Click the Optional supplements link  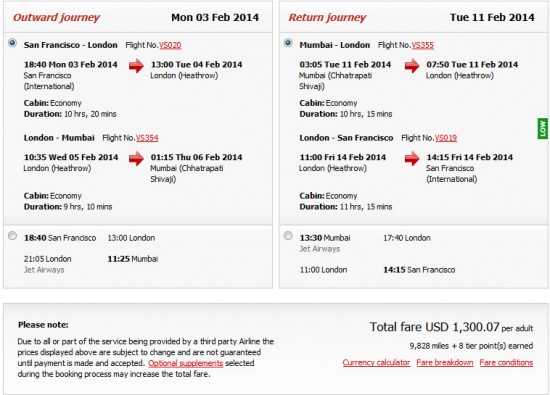[186, 363]
